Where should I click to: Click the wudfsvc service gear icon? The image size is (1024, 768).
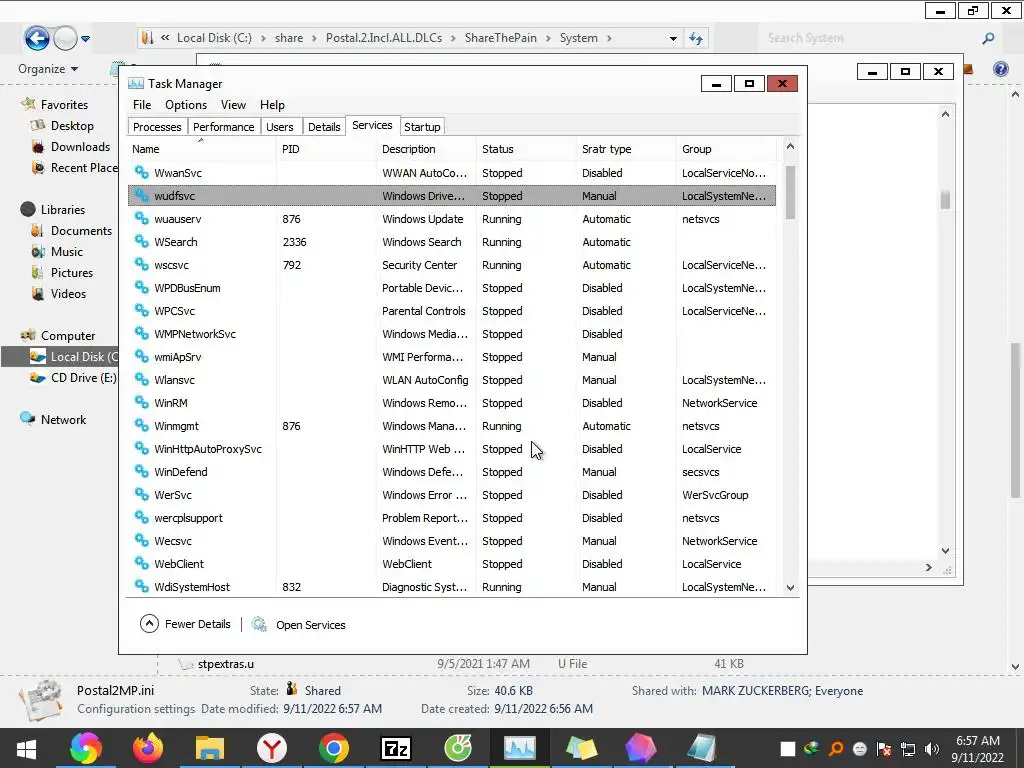pyautogui.click(x=141, y=195)
